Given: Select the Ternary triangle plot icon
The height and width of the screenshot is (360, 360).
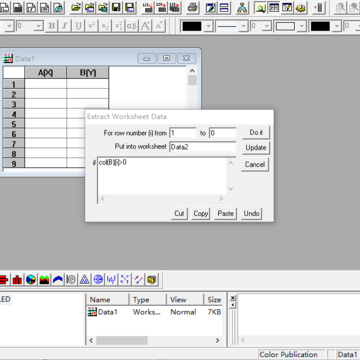Looking at the screenshot, I should (84, 279).
